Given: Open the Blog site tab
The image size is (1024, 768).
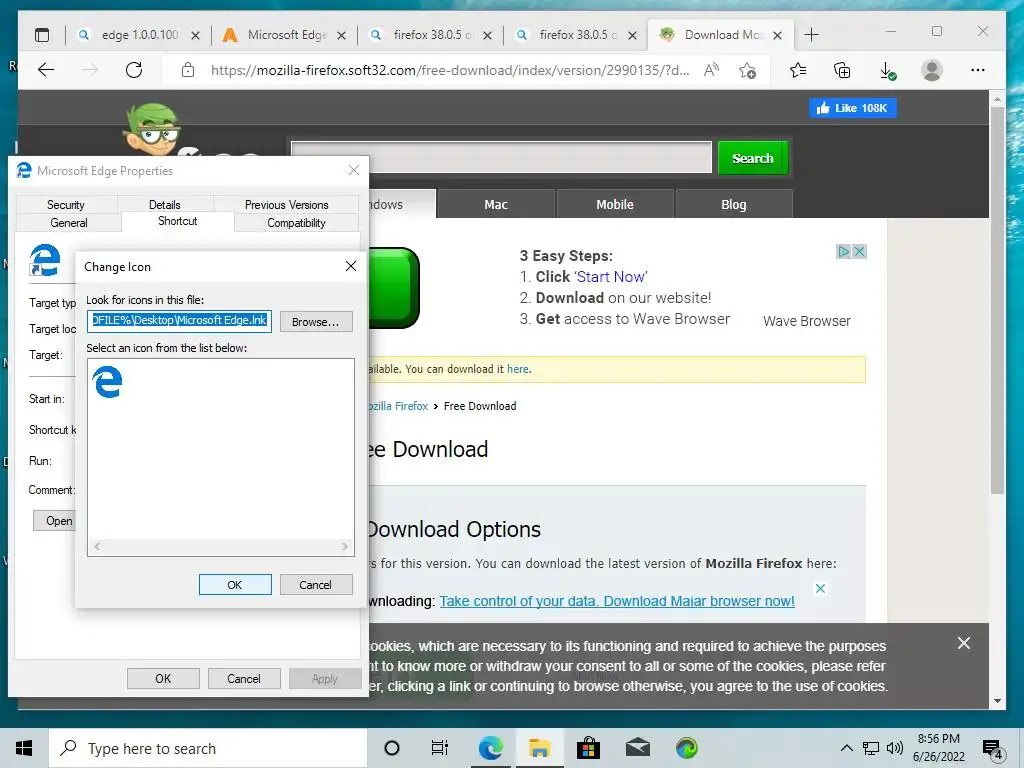Looking at the screenshot, I should (733, 204).
